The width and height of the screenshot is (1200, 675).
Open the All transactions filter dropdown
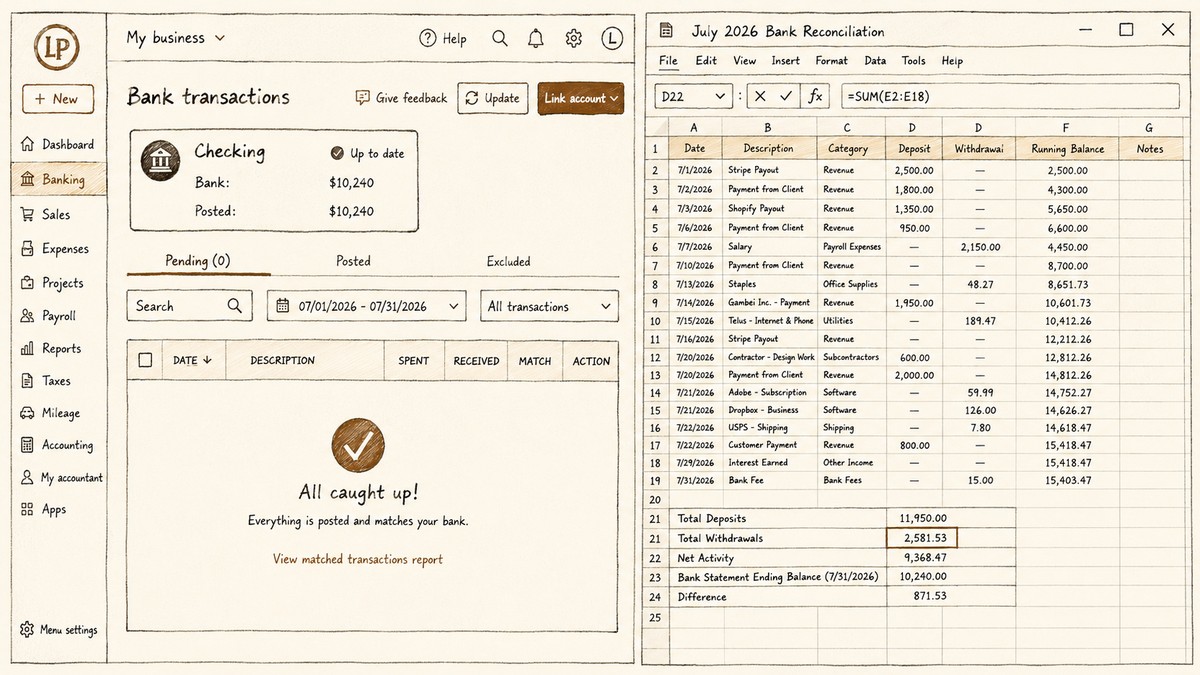click(550, 306)
